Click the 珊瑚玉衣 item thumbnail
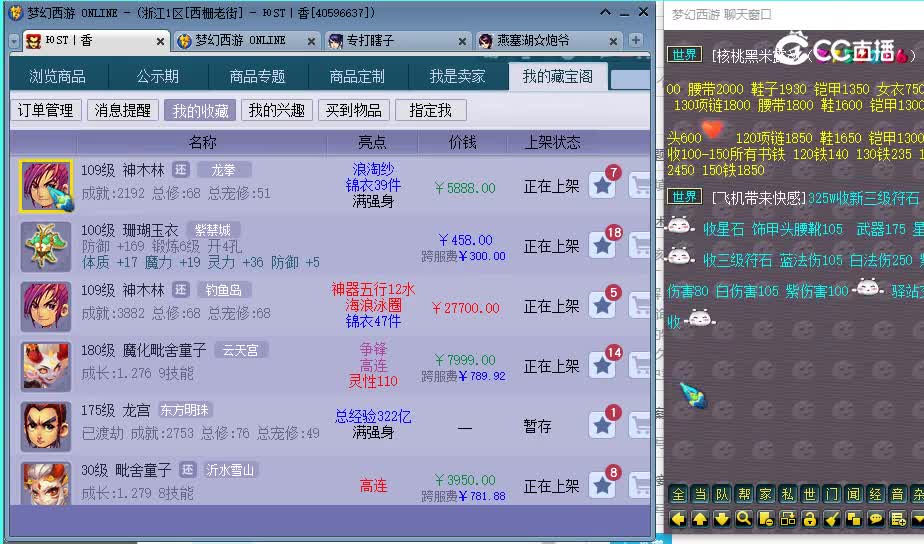 (x=46, y=246)
